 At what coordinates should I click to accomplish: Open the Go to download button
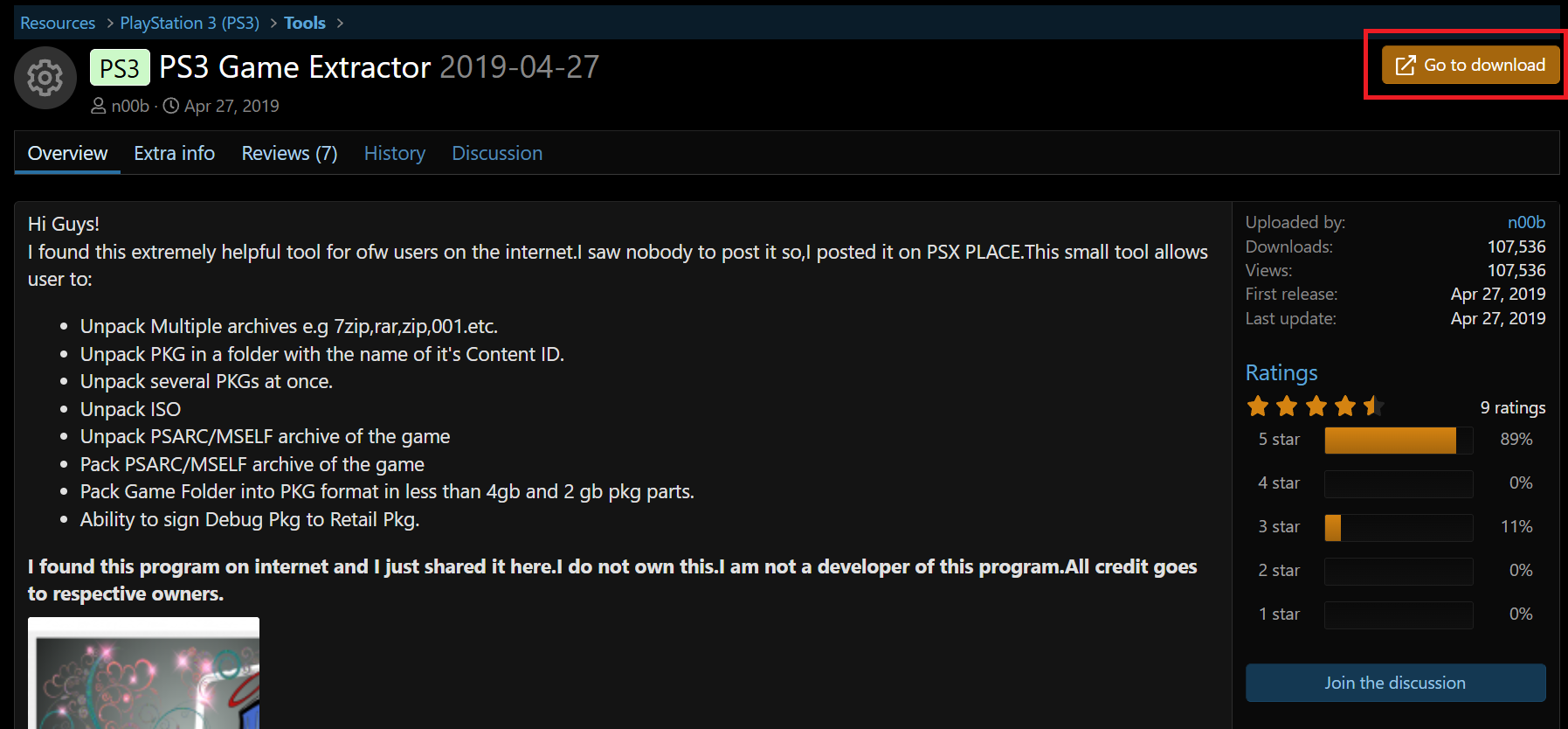(1471, 65)
